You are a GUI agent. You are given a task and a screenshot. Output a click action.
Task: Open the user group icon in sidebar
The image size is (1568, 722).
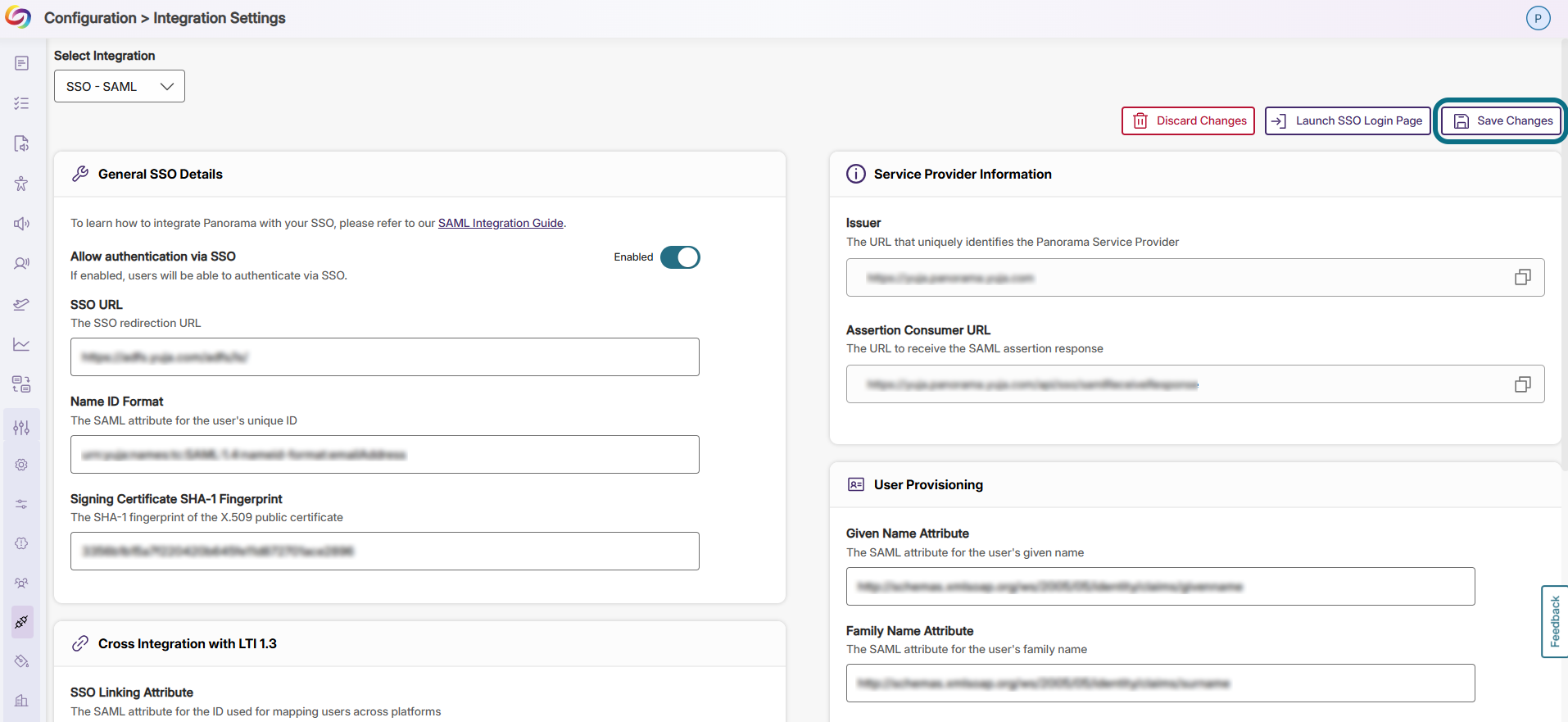coord(21,583)
